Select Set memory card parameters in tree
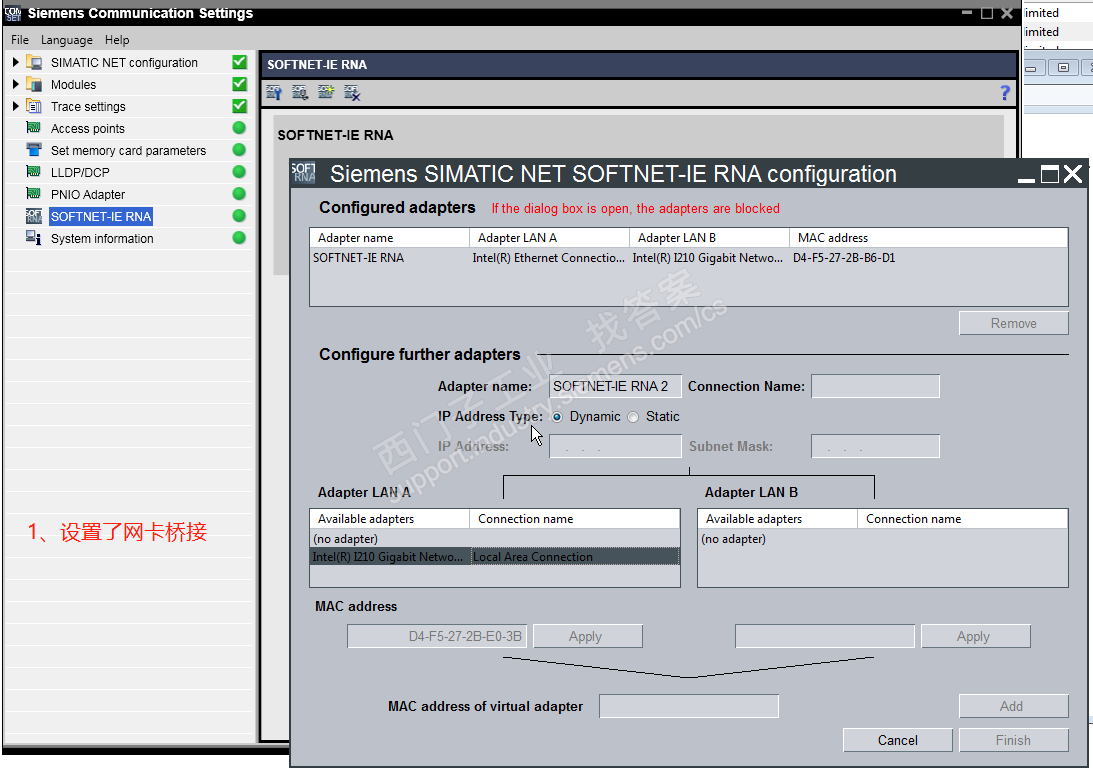This screenshot has width=1093, height=769. (128, 151)
